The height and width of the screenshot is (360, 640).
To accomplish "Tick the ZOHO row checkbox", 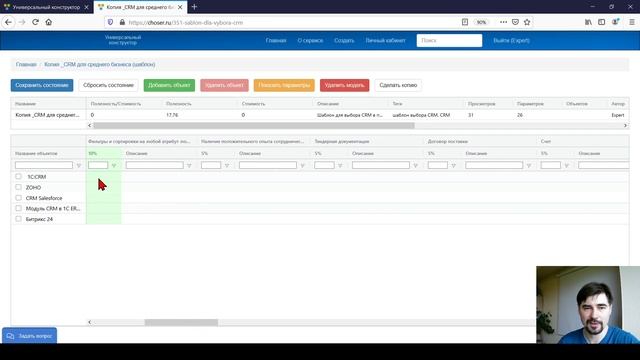I will click(18, 187).
